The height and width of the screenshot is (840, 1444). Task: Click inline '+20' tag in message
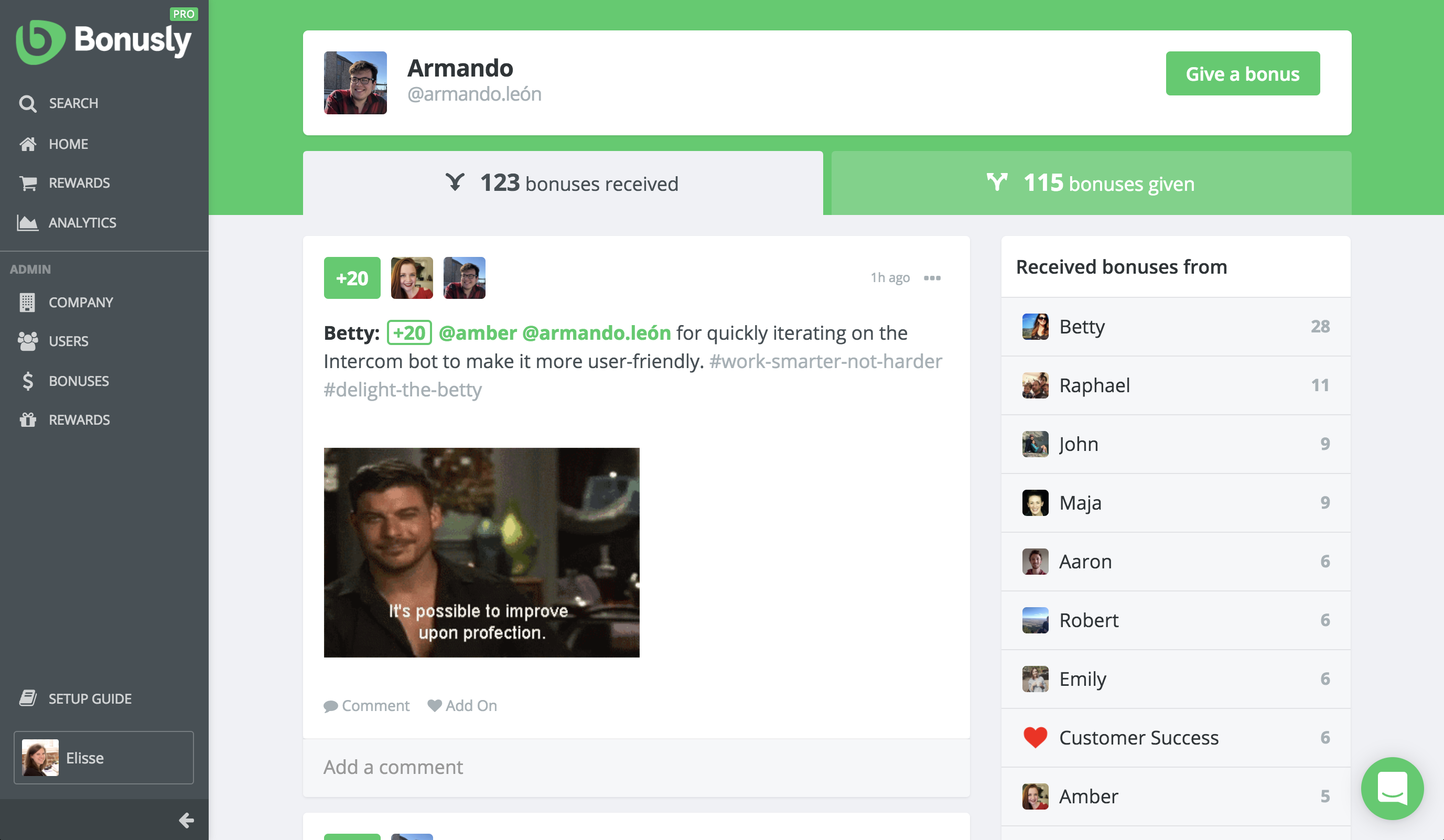click(409, 333)
